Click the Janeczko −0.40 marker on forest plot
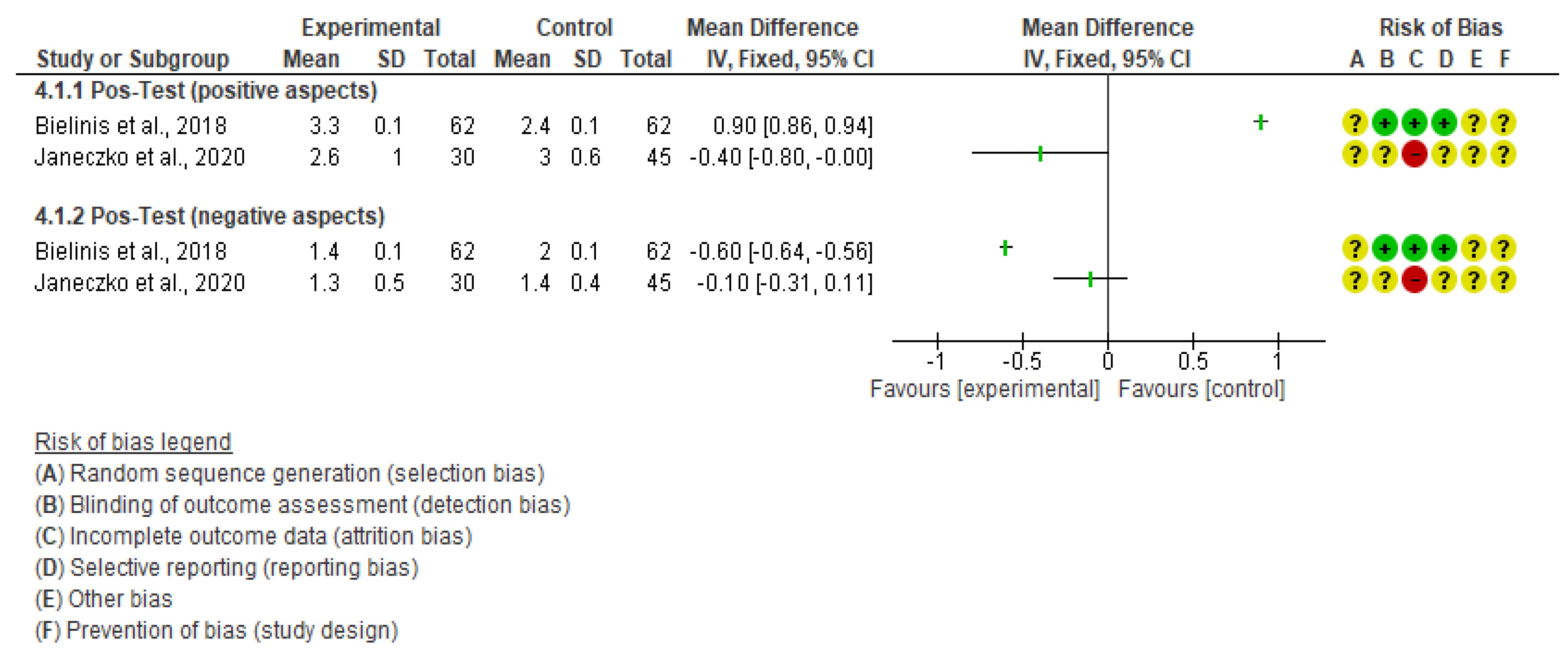The width and height of the screenshot is (1568, 652). (x=1040, y=153)
